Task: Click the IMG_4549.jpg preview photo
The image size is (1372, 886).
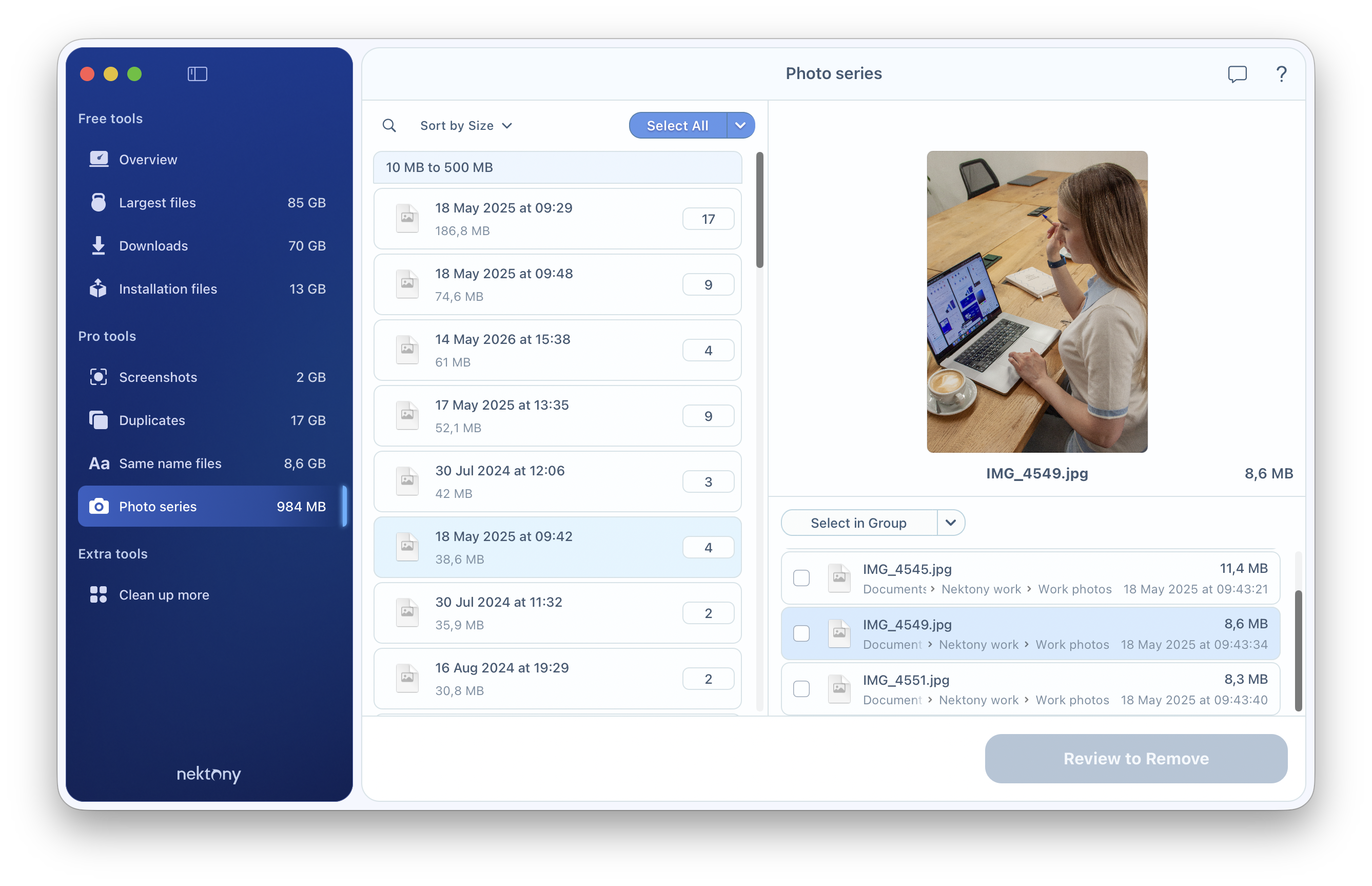Action: pyautogui.click(x=1037, y=301)
